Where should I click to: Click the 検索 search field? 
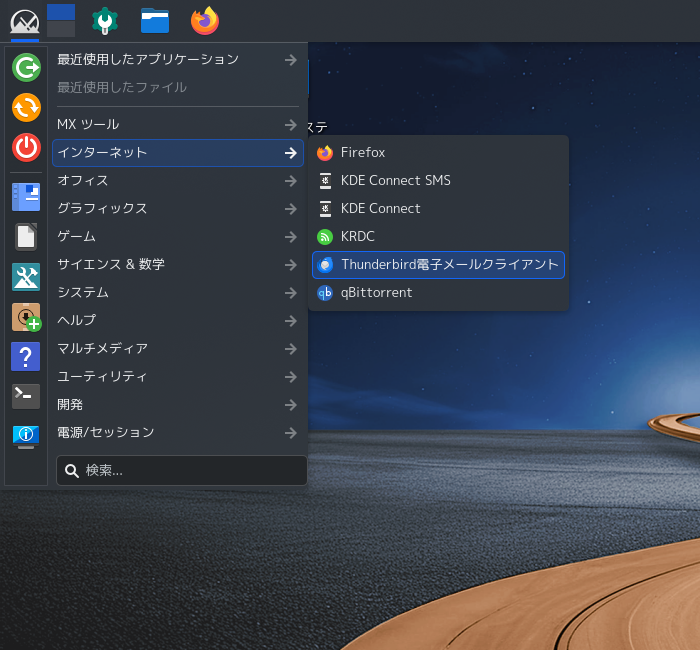tap(182, 470)
